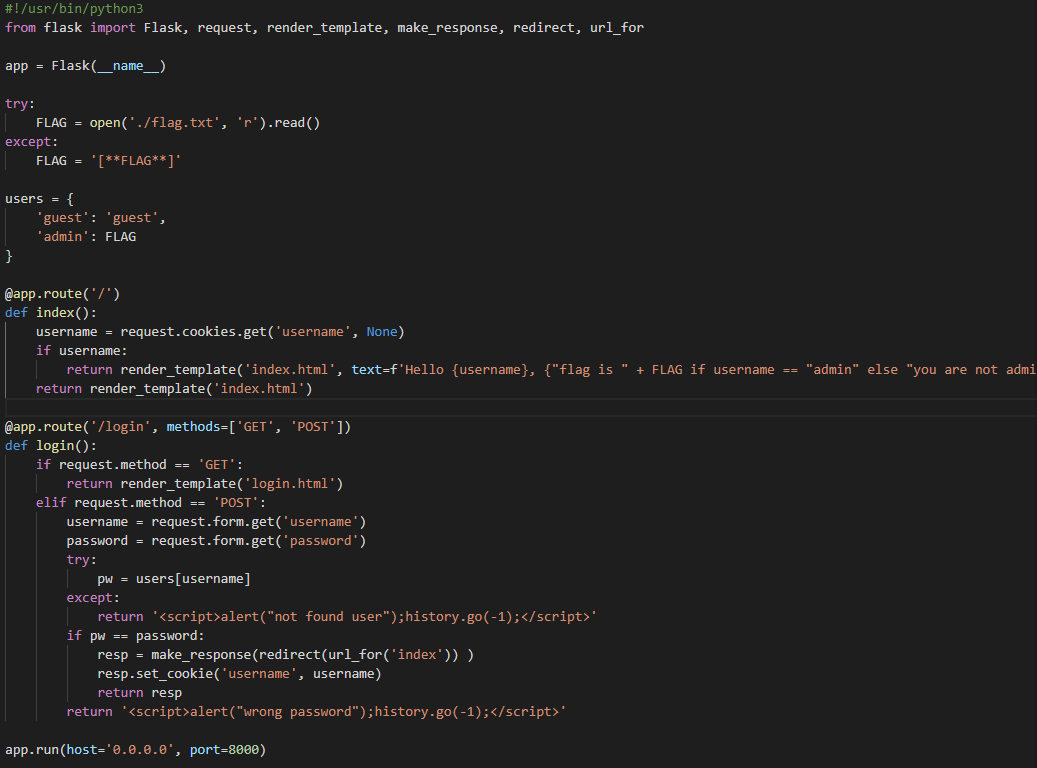Screen dimensions: 1037x768
Task: Click 'port=8000' argument in app.run
Action: coord(224,750)
